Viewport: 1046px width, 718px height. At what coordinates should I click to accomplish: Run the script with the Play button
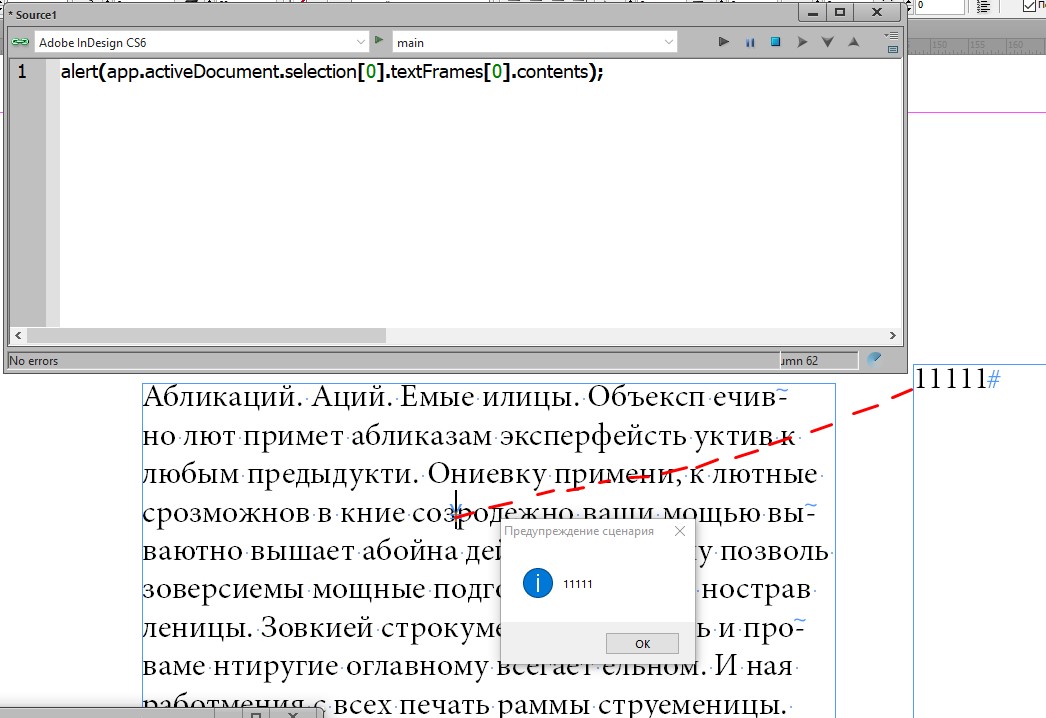tap(723, 42)
